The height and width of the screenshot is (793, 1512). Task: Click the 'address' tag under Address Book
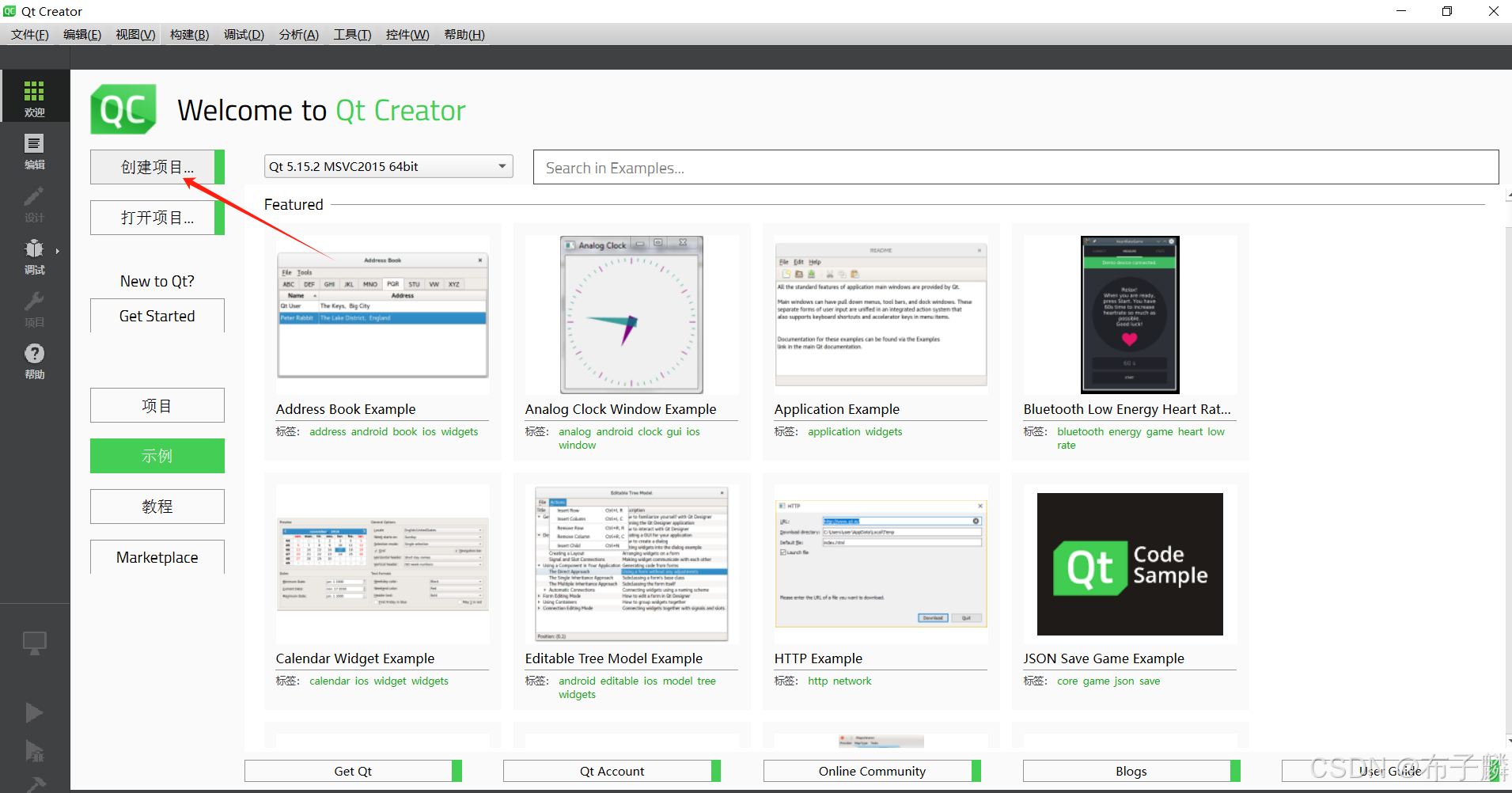pos(328,431)
